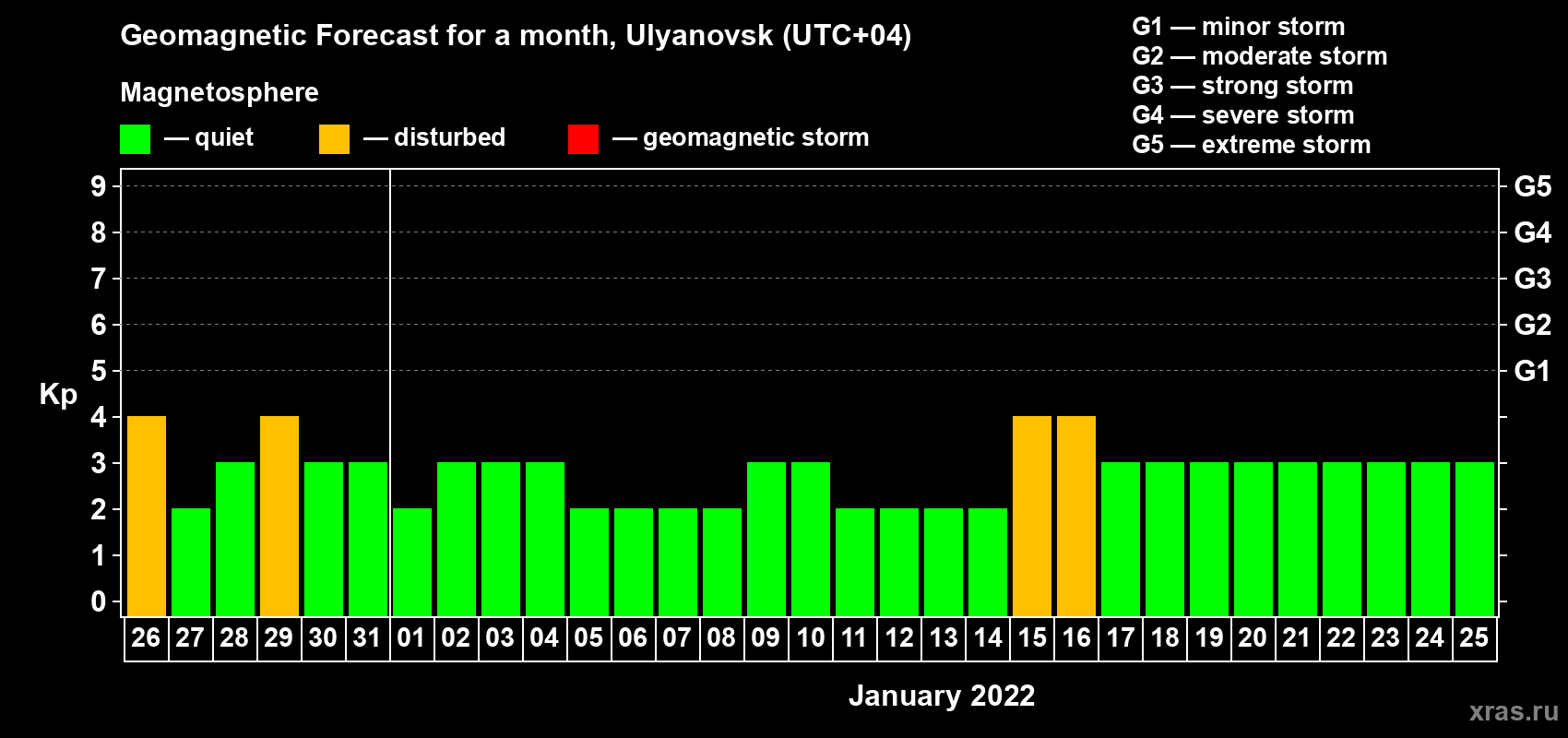Click the date label 31 on the axis
Viewport: 1568px width, 738px height.
[367, 638]
